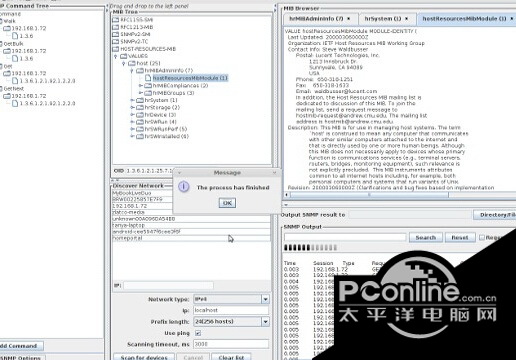
Task: Click the Clear list button
Action: 231,357
